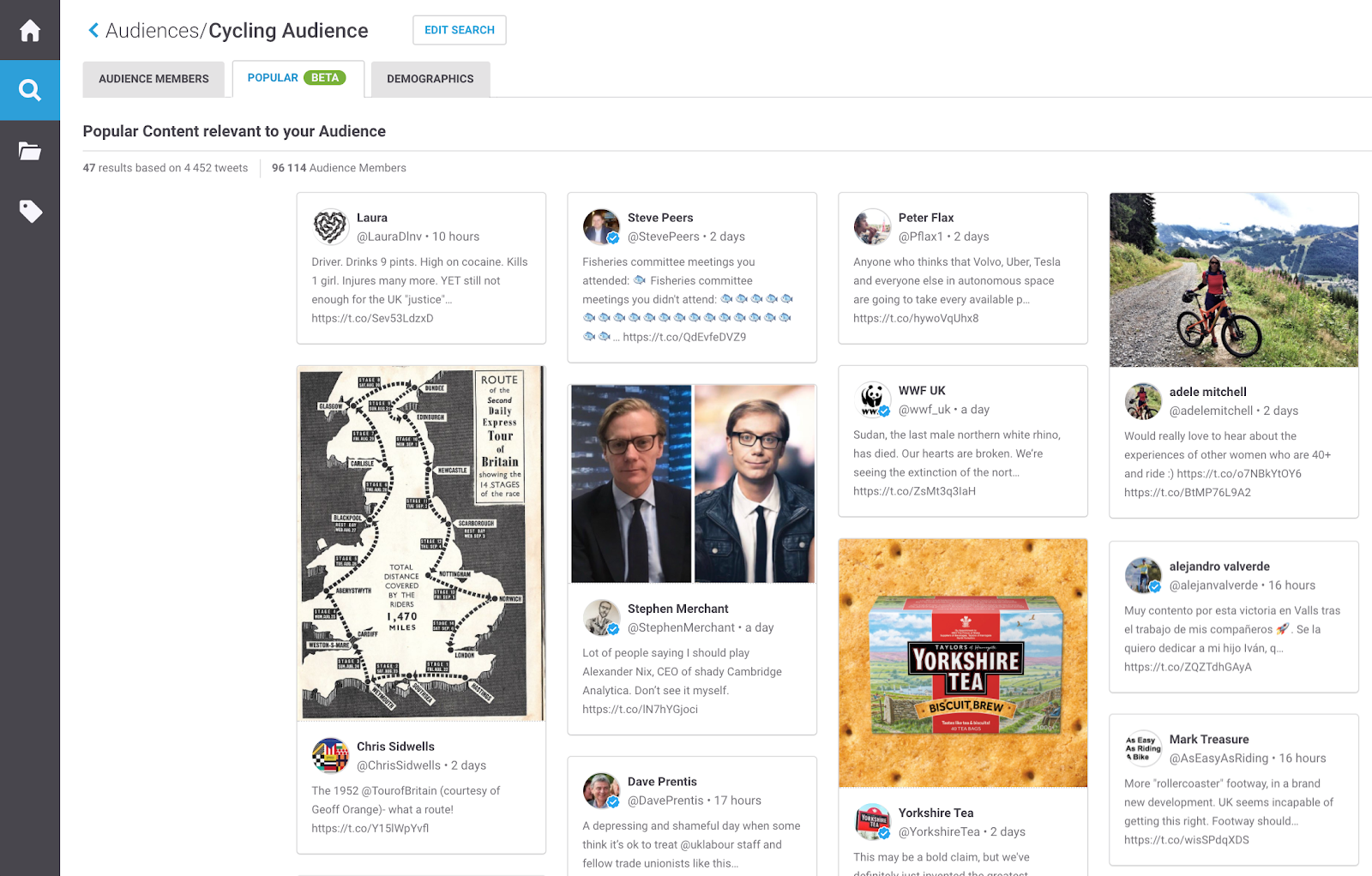The width and height of the screenshot is (1372, 876).
Task: Select the Search icon in sidebar
Action: 30,90
